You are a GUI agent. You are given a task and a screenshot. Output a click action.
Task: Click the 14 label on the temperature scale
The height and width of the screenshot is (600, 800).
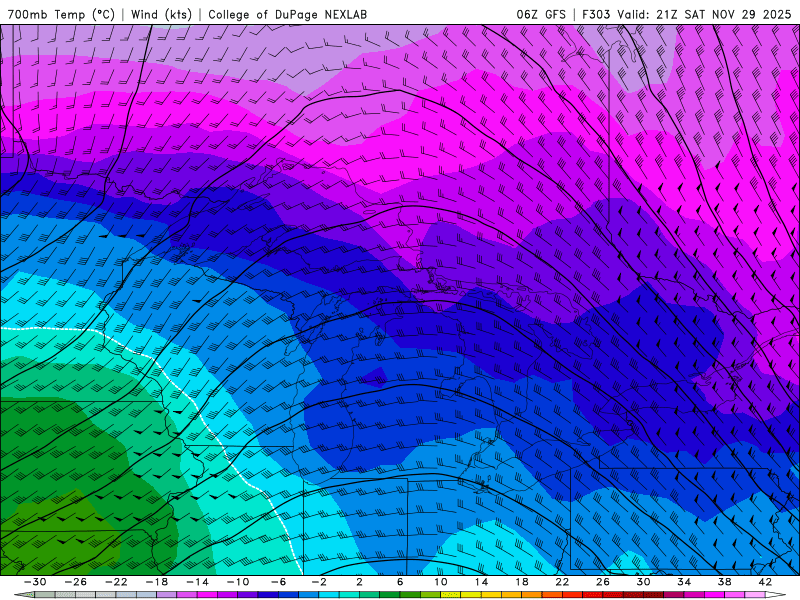coord(482,582)
